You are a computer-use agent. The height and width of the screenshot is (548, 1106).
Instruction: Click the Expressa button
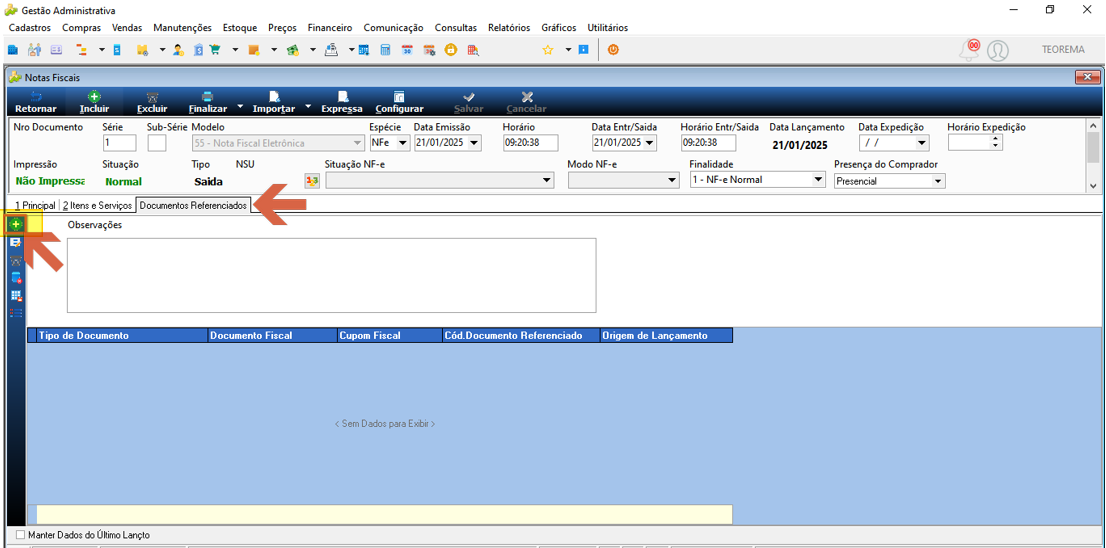(x=341, y=102)
